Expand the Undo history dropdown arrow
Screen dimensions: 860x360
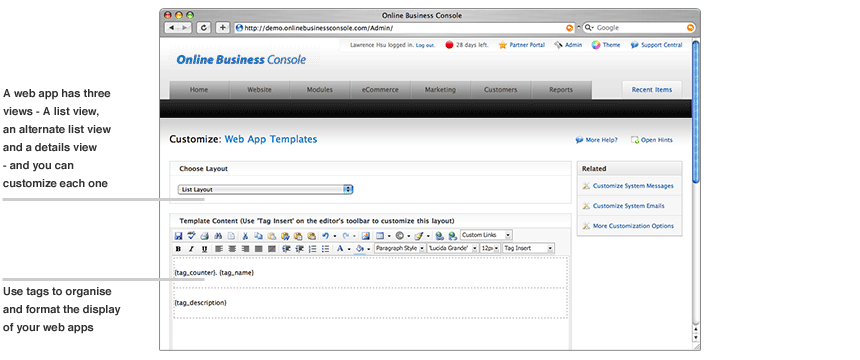click(335, 236)
